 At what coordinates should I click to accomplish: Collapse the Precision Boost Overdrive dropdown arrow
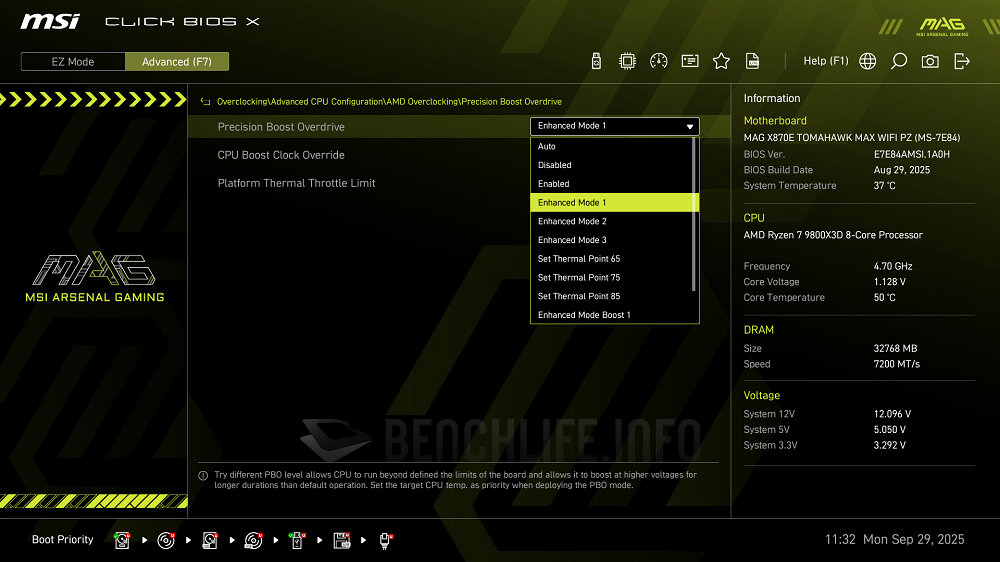(x=690, y=127)
